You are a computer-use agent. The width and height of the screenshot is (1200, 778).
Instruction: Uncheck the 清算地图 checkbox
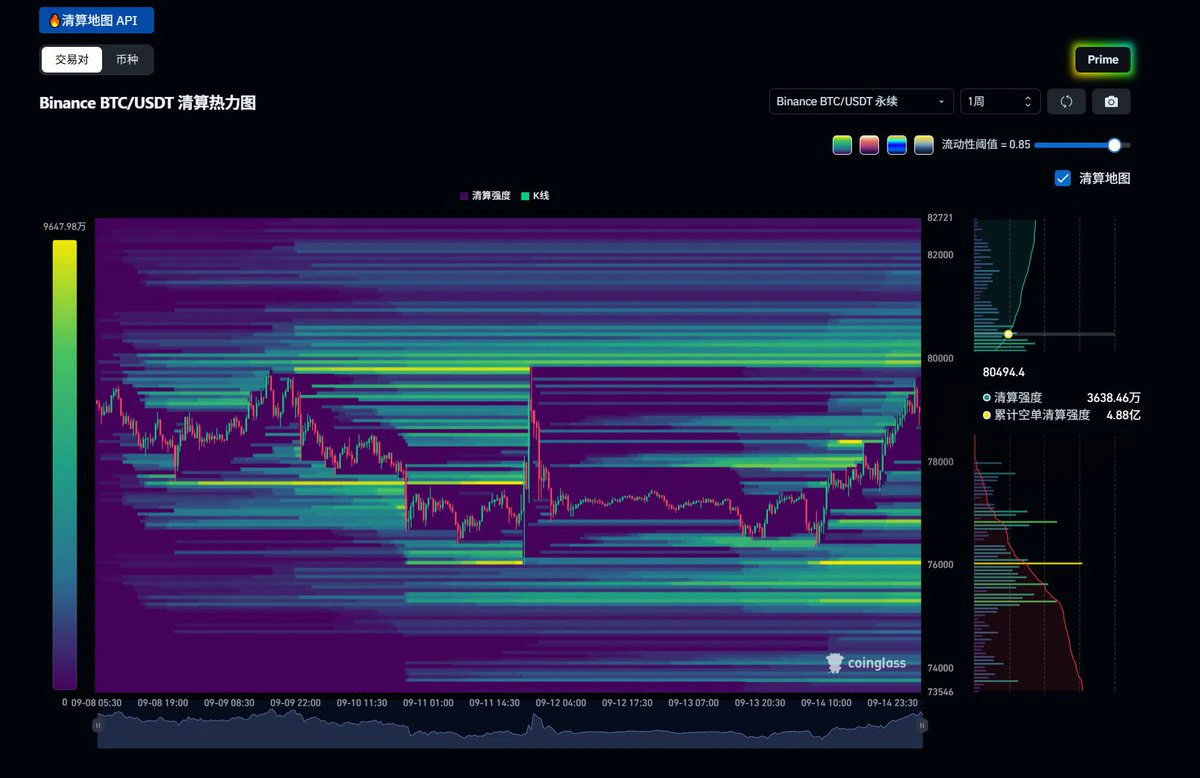1063,178
